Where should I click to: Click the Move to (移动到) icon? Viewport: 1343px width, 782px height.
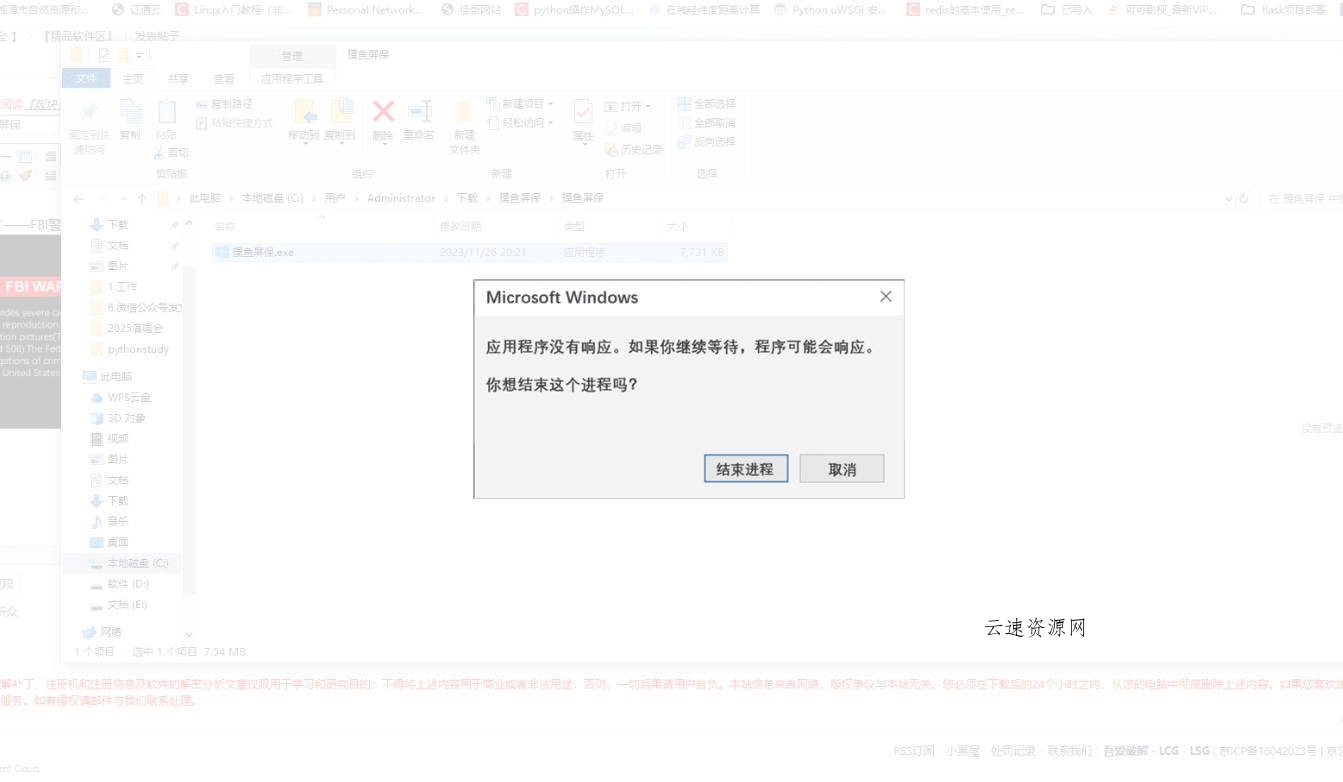click(x=304, y=112)
